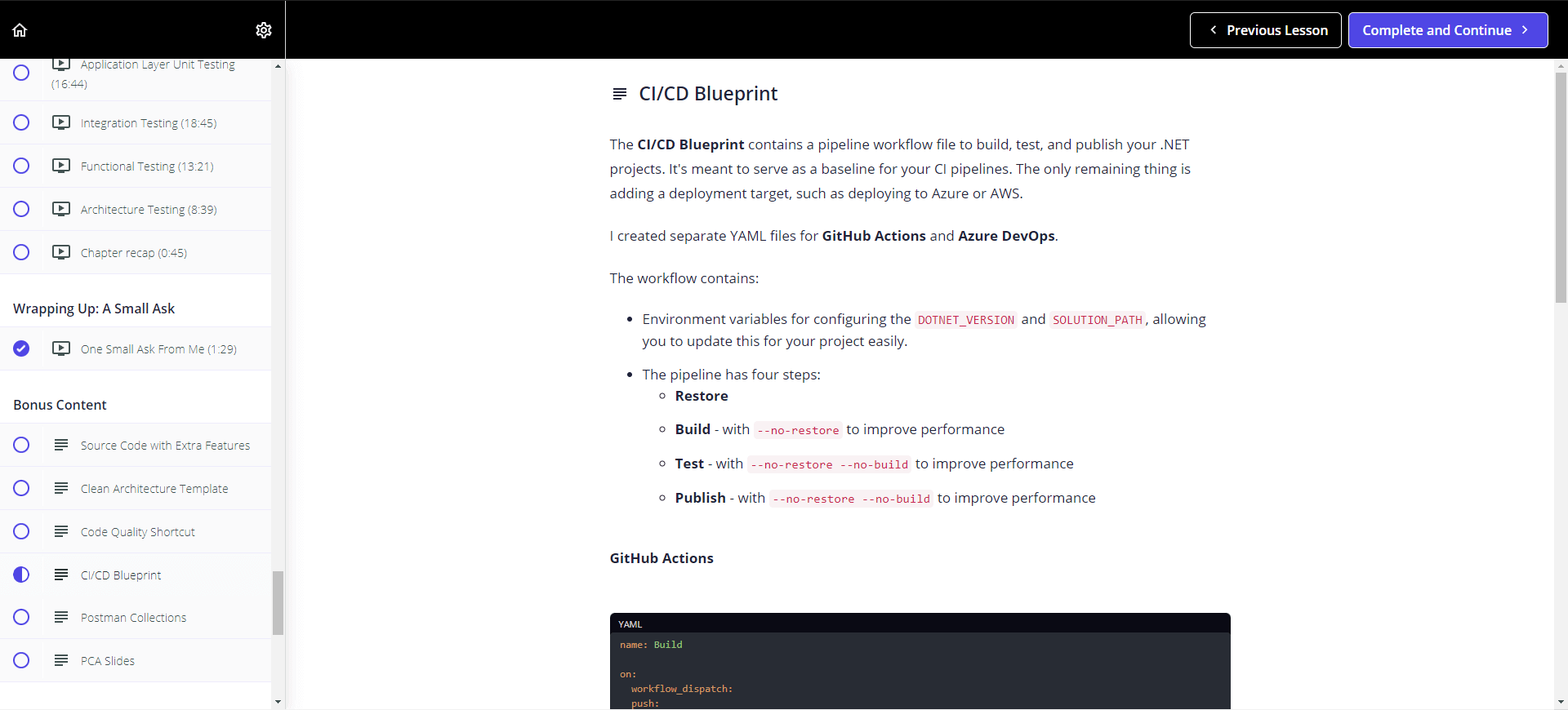Click video icon beside Architecture Testing

(61, 209)
